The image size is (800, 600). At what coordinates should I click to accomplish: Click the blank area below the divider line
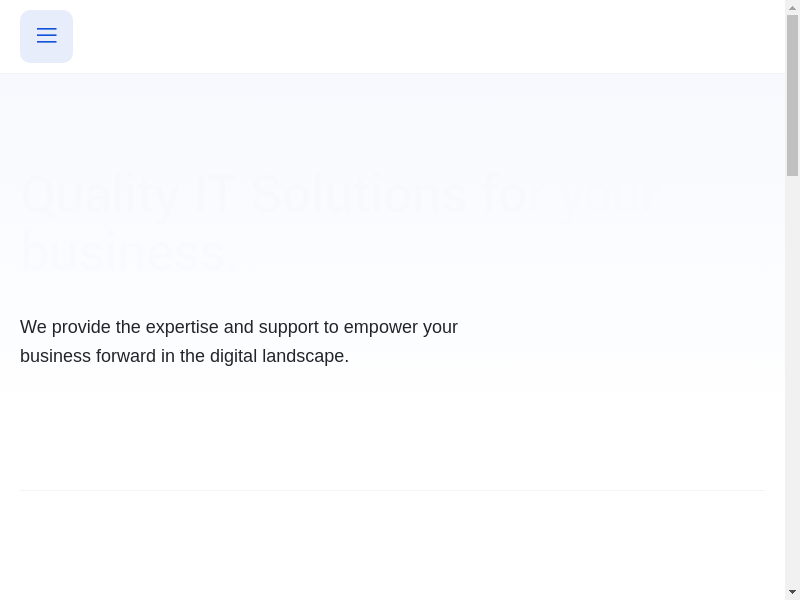click(392, 545)
